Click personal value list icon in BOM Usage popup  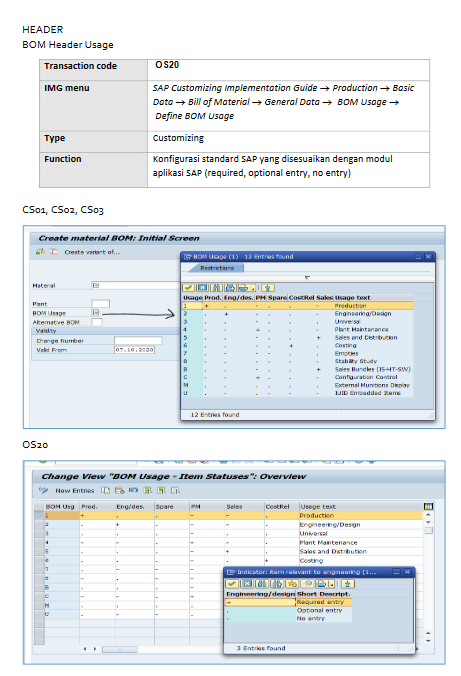tap(268, 288)
